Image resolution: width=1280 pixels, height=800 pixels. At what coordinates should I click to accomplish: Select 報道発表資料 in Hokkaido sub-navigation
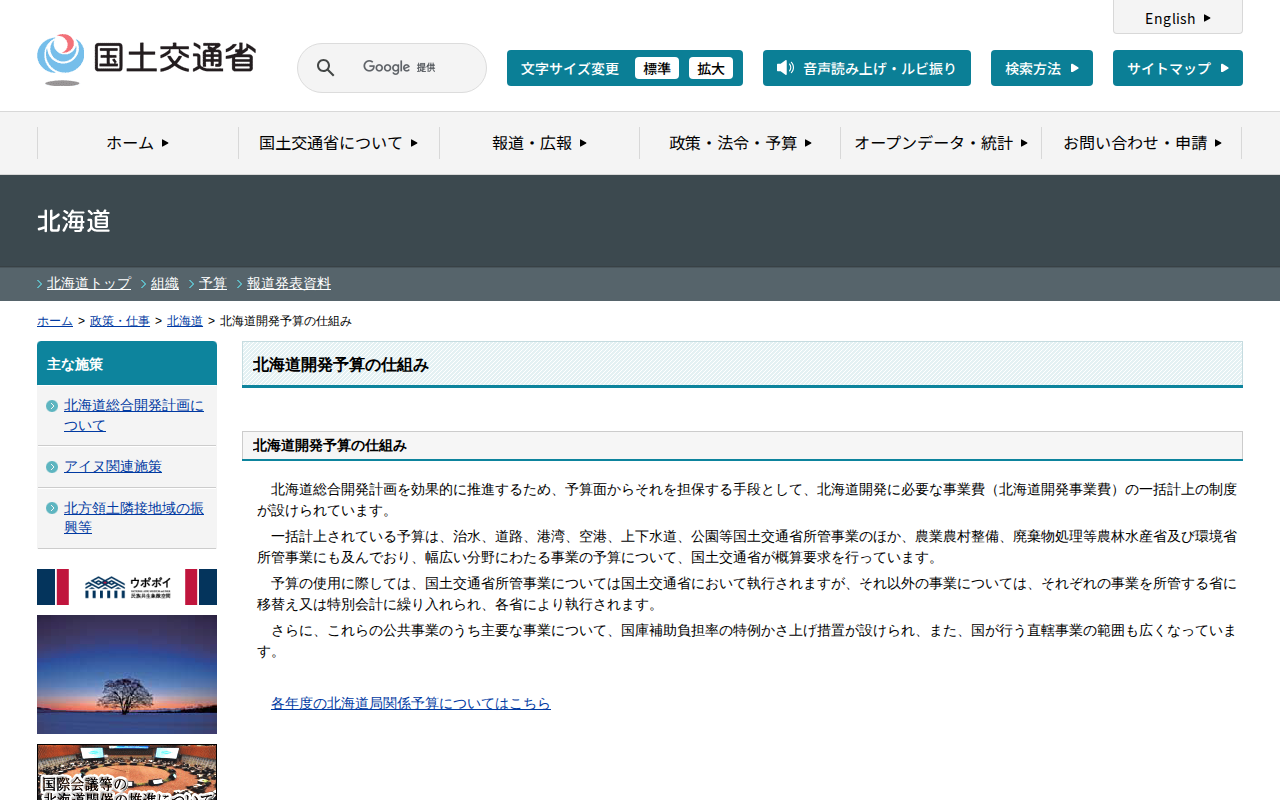tap(288, 284)
